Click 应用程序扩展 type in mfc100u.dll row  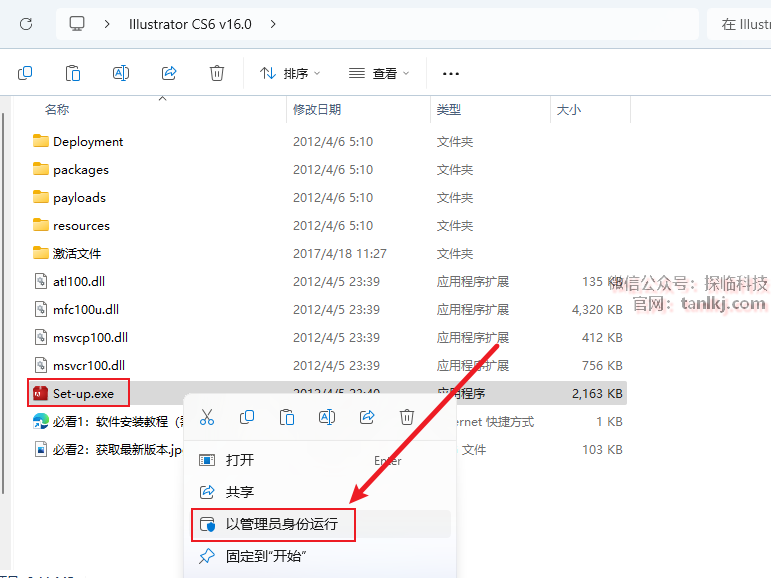473,310
